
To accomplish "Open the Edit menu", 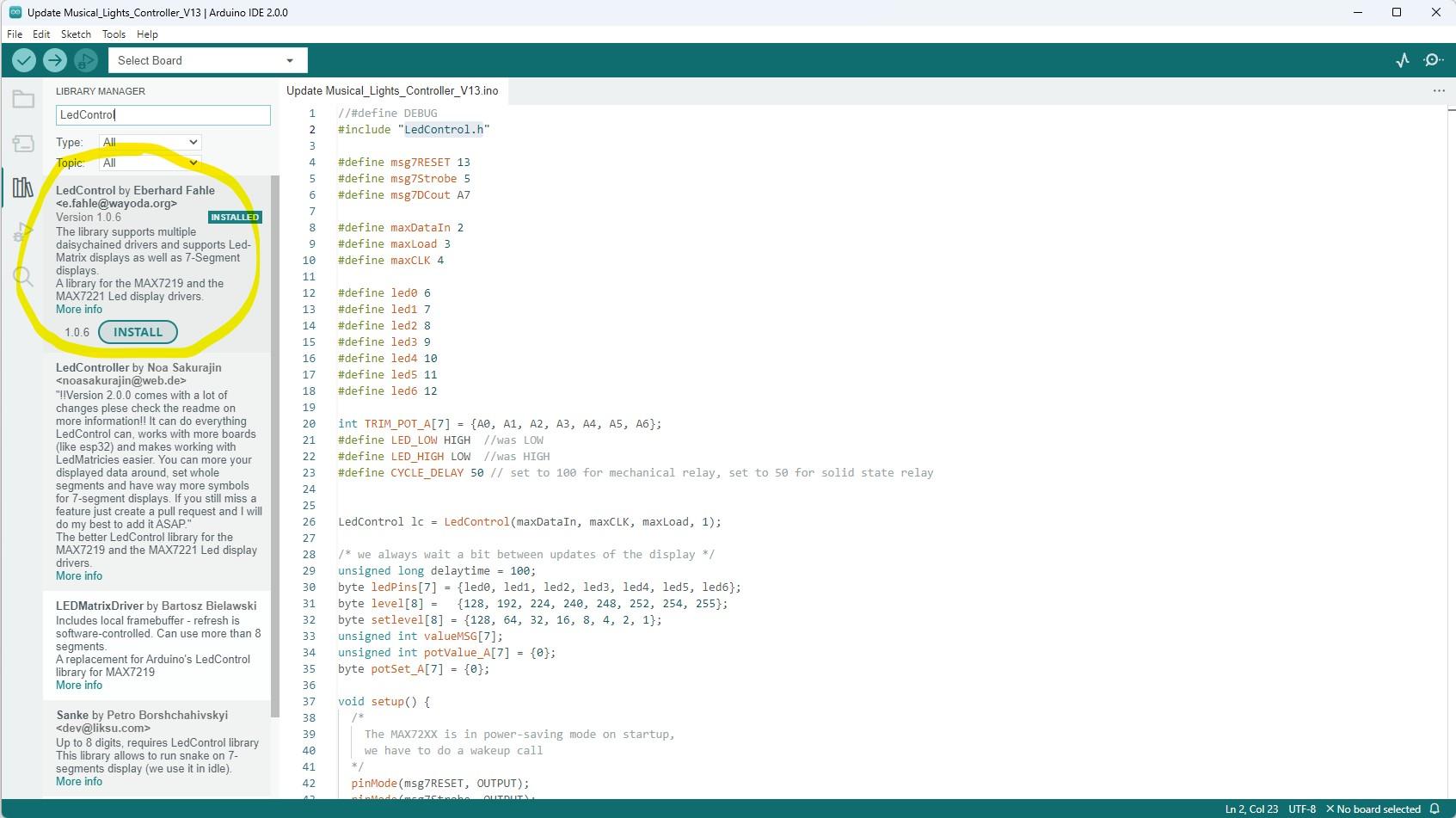I will 41,34.
